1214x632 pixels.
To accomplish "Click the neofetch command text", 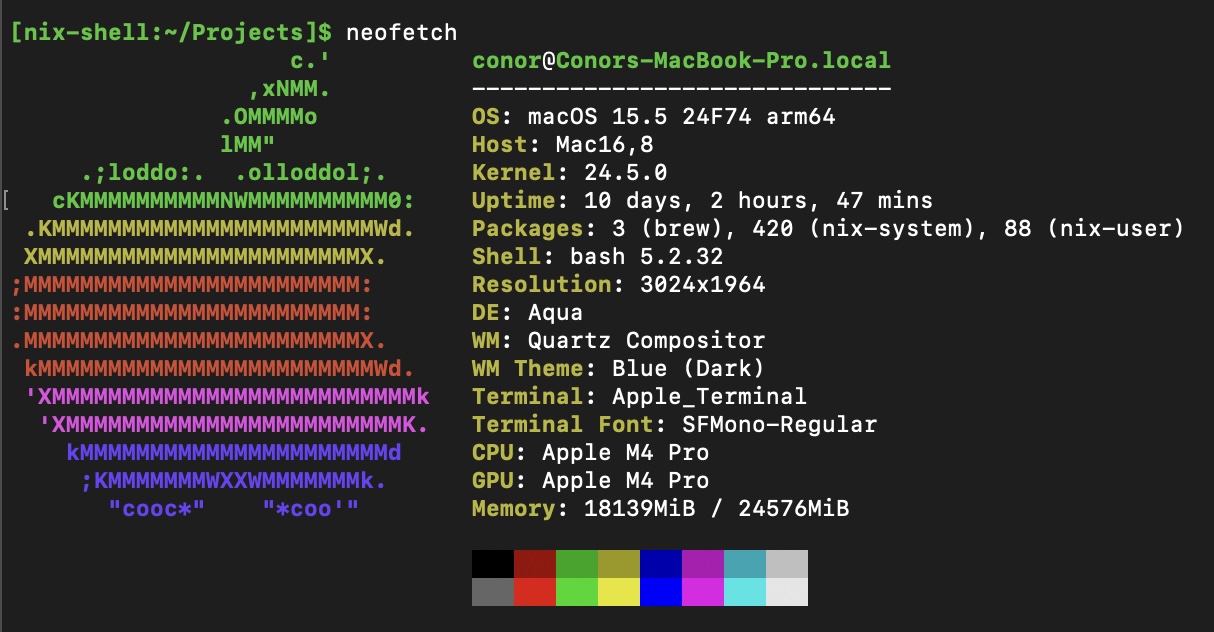I will (x=398, y=32).
